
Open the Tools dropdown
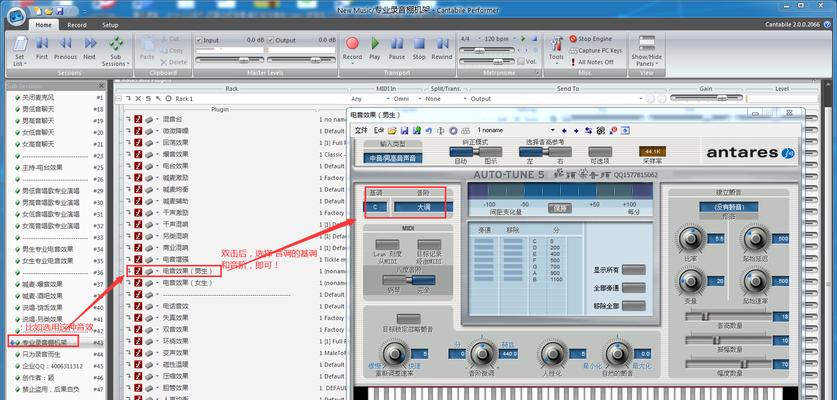(556, 49)
